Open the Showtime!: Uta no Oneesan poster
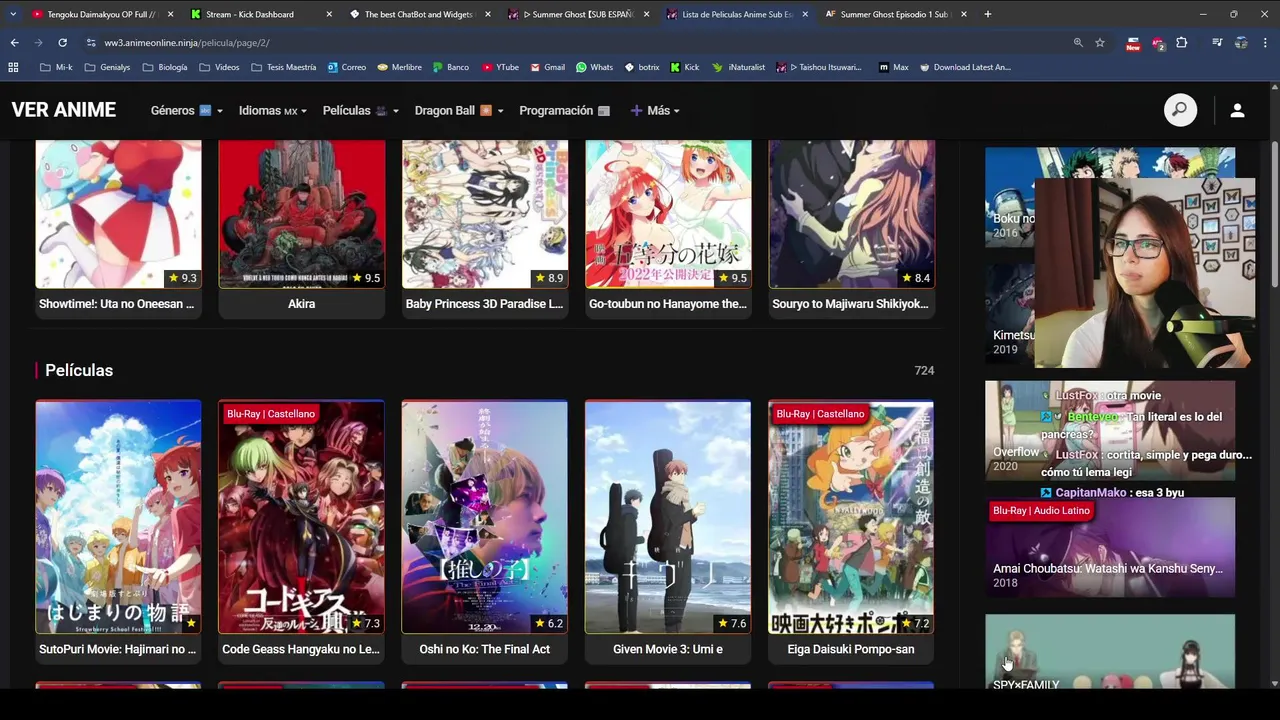Viewport: 1280px width, 720px height. [x=118, y=214]
